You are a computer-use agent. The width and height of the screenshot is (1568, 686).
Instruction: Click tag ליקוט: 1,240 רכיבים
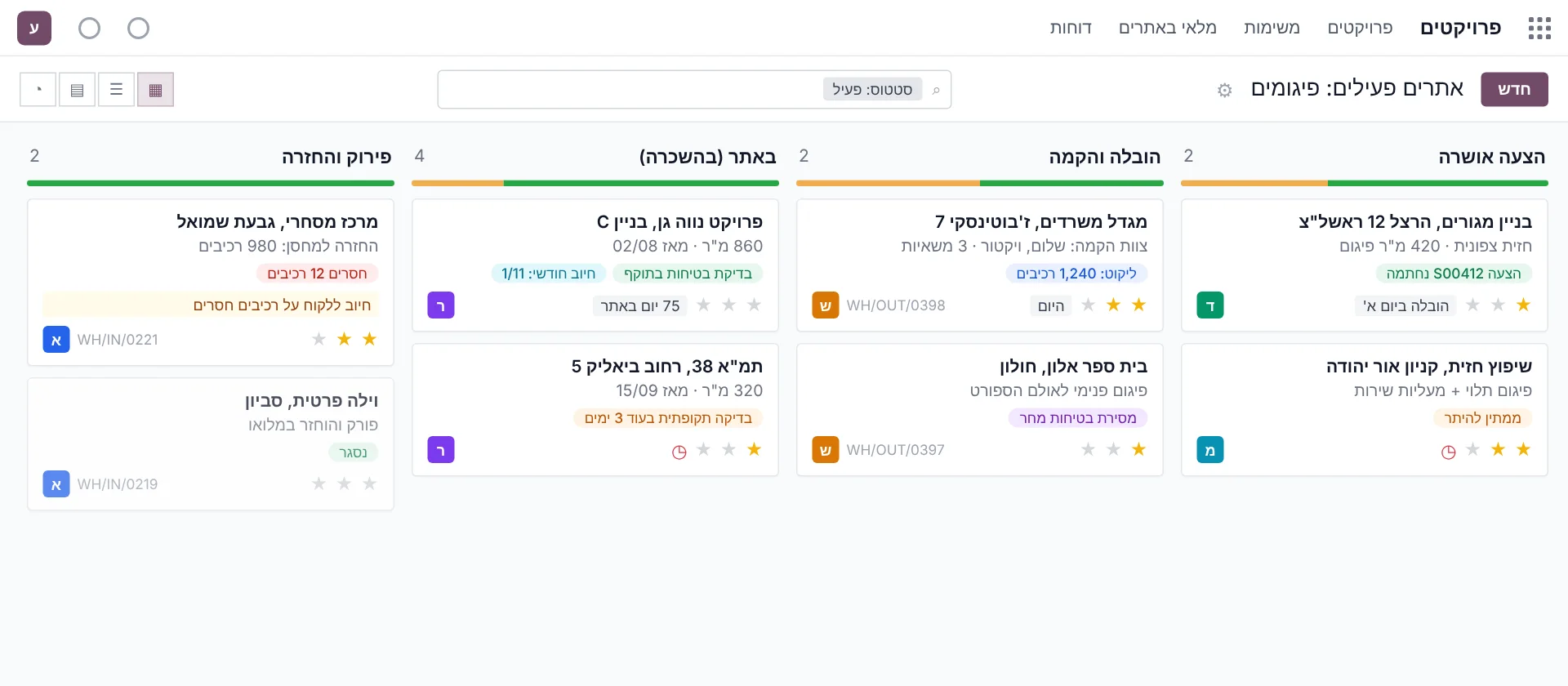[1076, 274]
